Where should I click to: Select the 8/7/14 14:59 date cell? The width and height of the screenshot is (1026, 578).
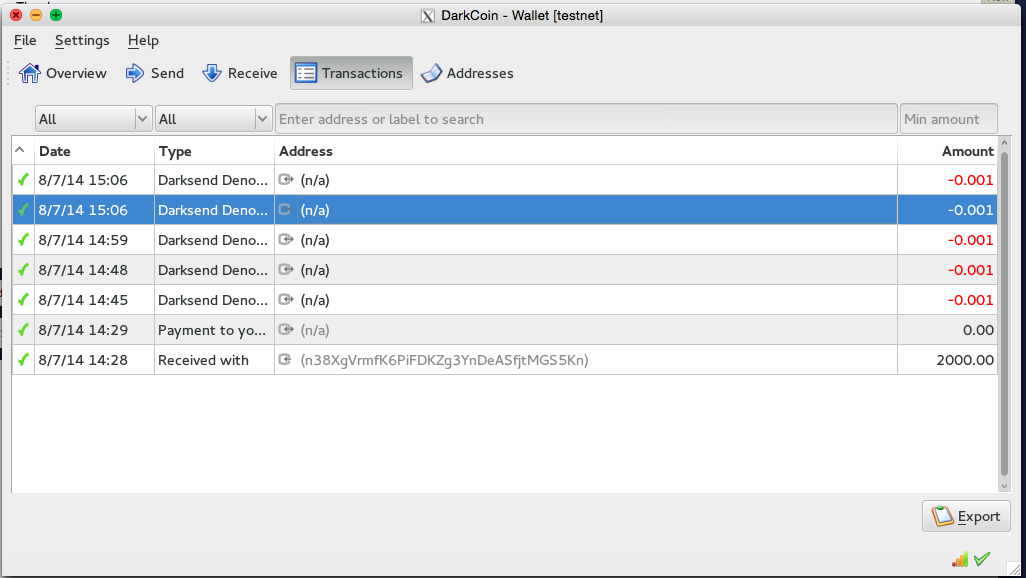[94, 240]
